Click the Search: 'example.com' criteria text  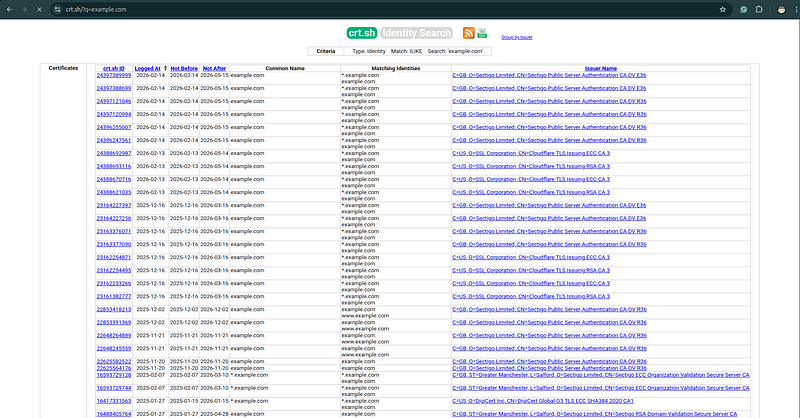pyautogui.click(x=455, y=51)
